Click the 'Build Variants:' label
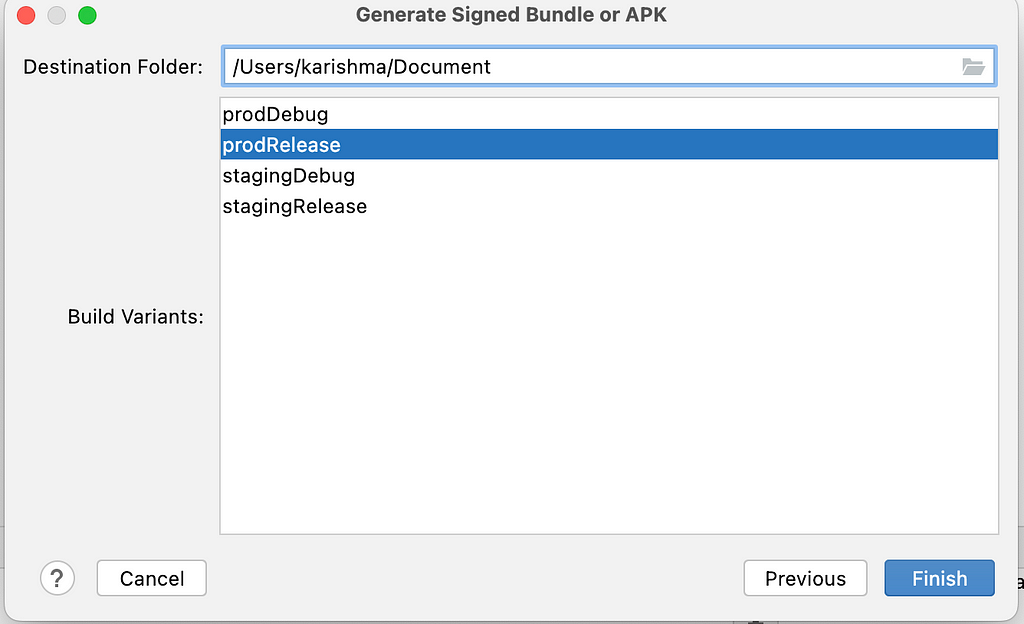The width and height of the screenshot is (1024, 624). [x=136, y=317]
